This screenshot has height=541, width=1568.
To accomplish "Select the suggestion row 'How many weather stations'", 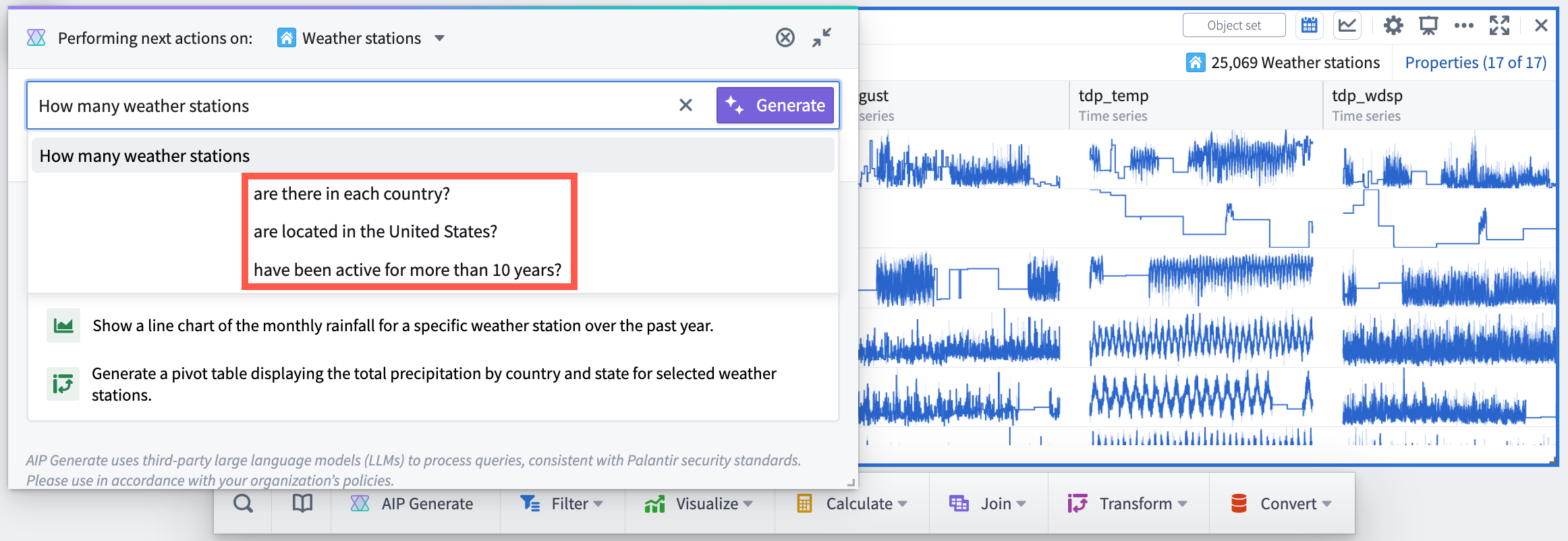I will [x=432, y=156].
